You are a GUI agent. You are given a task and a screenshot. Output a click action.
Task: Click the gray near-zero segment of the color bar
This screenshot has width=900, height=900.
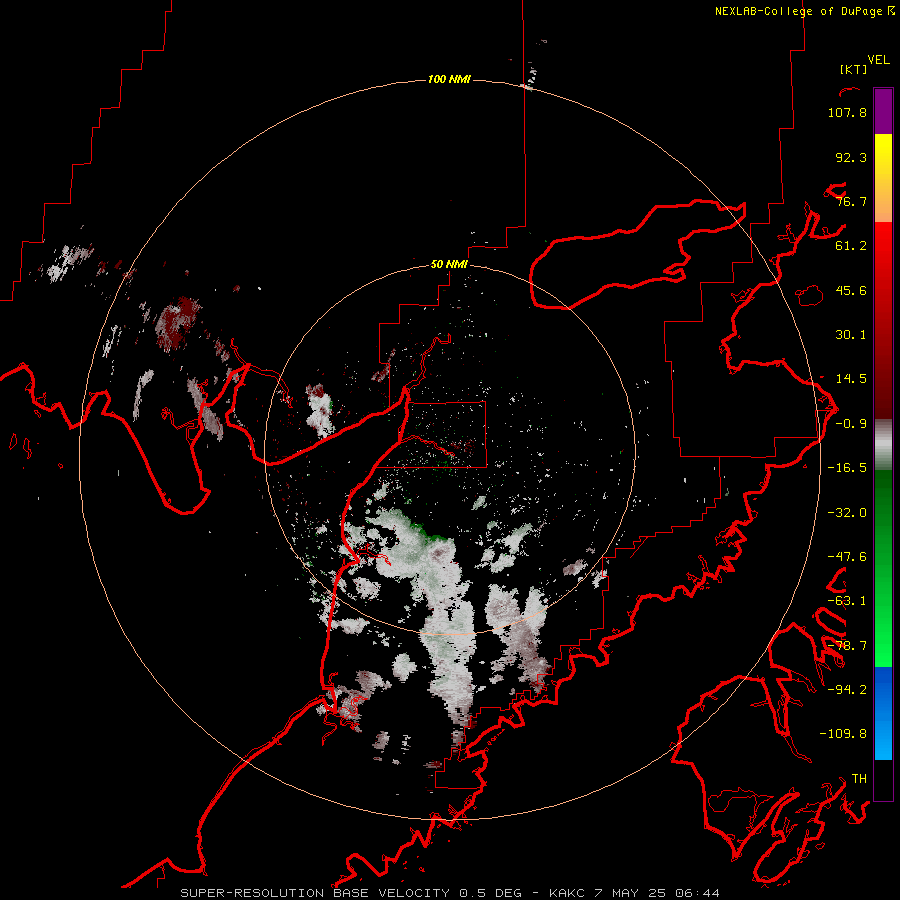pos(883,444)
